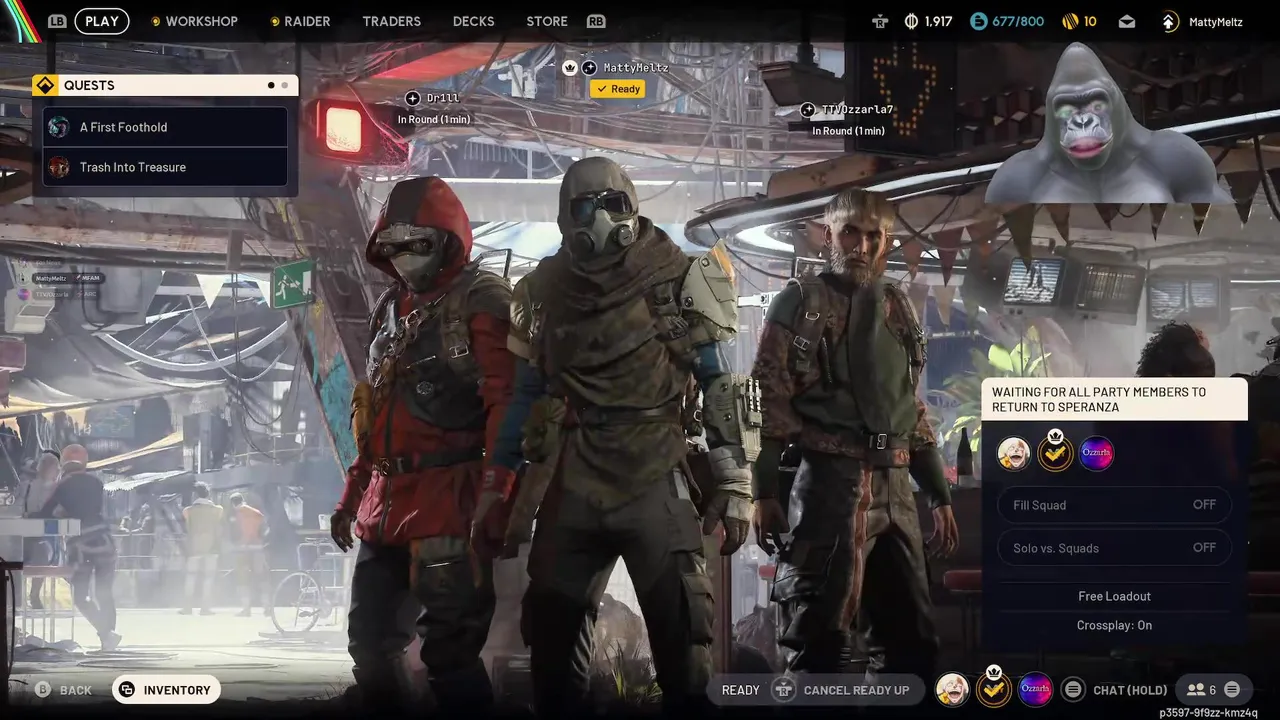This screenshot has width=1280, height=720.
Task: Click the MattyMeltz name in the top bar
Action: click(1215, 22)
